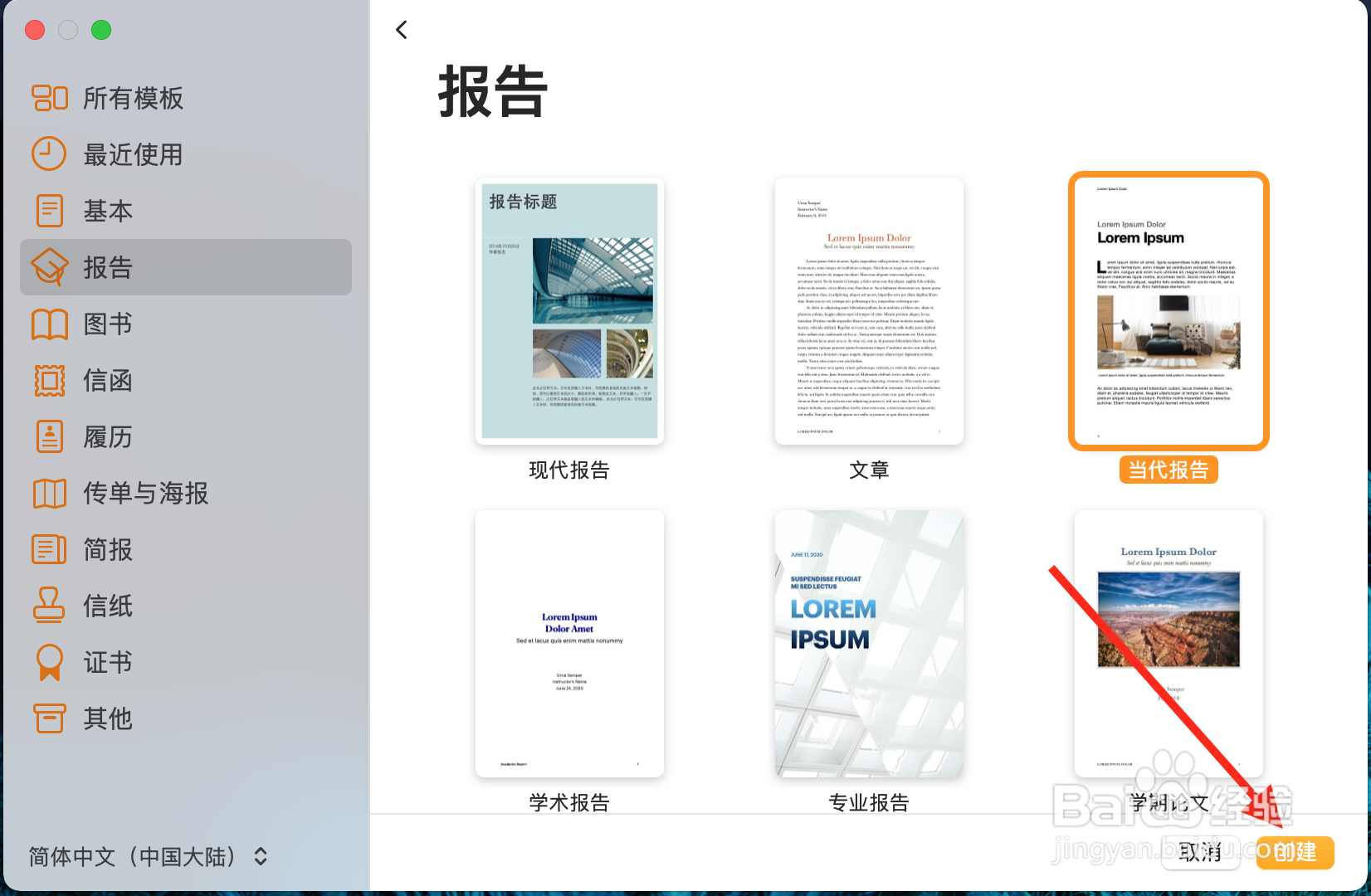Select the 所有模板 sidebar icon
This screenshot has width=1371, height=896.
tap(49, 97)
